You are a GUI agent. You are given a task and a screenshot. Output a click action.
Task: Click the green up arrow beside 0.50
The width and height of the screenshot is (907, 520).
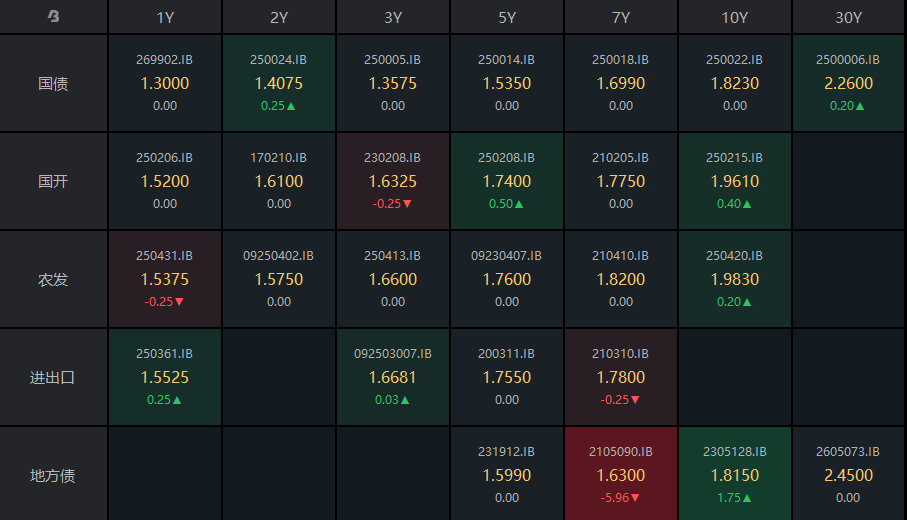pyautogui.click(x=519, y=203)
